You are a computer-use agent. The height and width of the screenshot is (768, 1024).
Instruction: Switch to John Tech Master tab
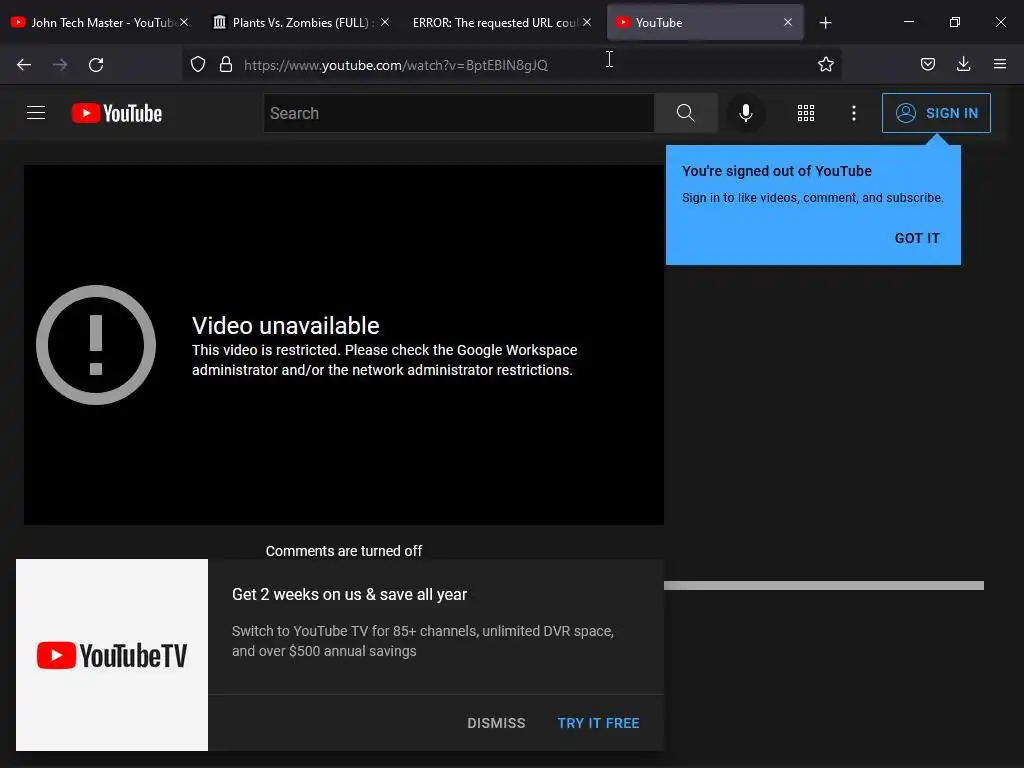click(x=100, y=22)
